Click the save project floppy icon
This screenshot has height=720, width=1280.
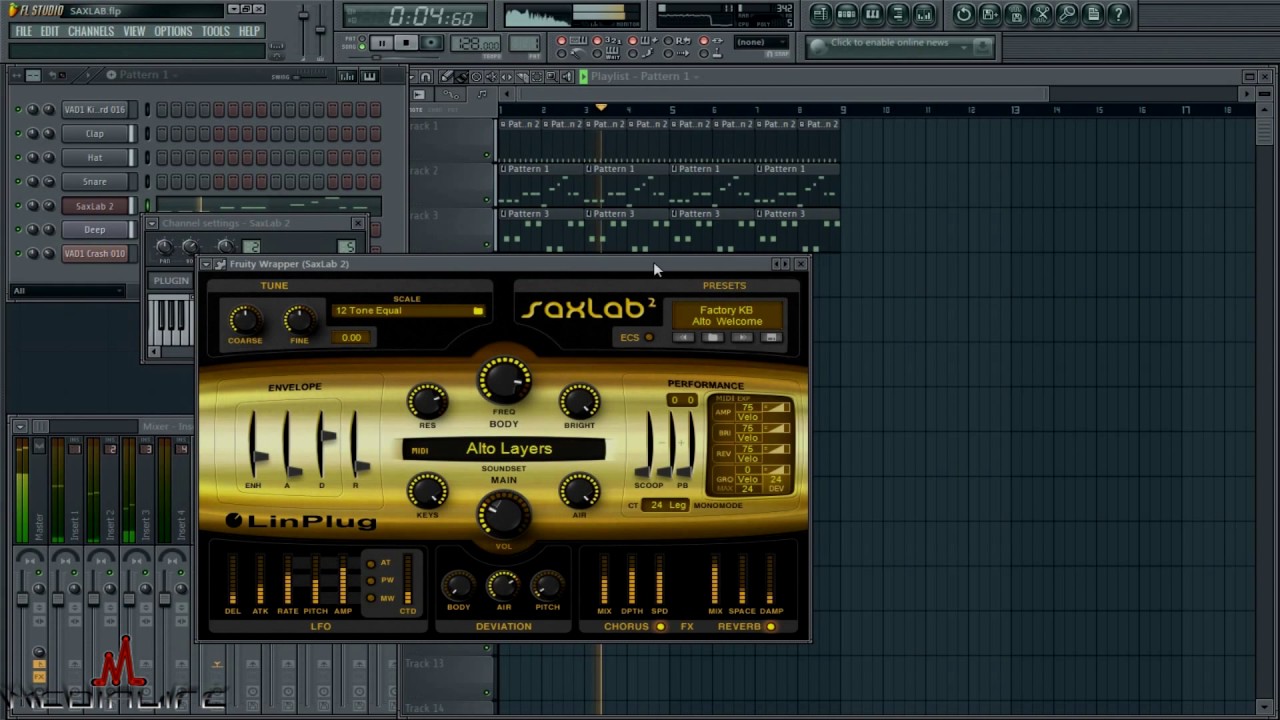1015,14
